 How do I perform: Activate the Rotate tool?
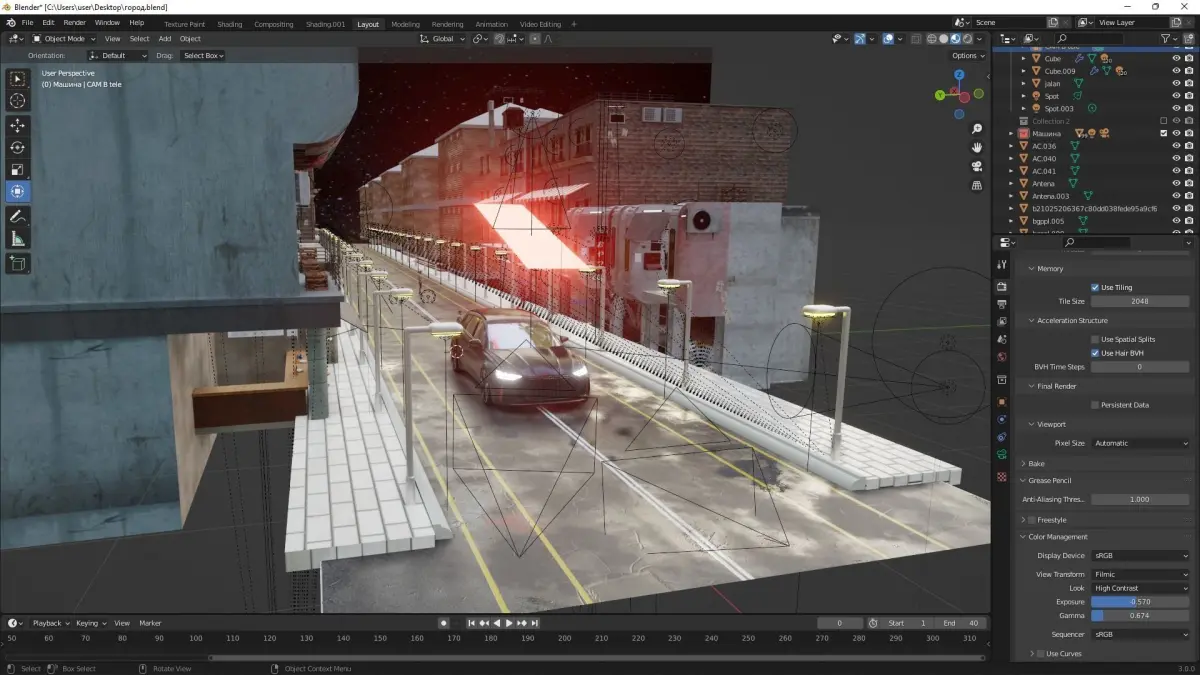[18, 147]
